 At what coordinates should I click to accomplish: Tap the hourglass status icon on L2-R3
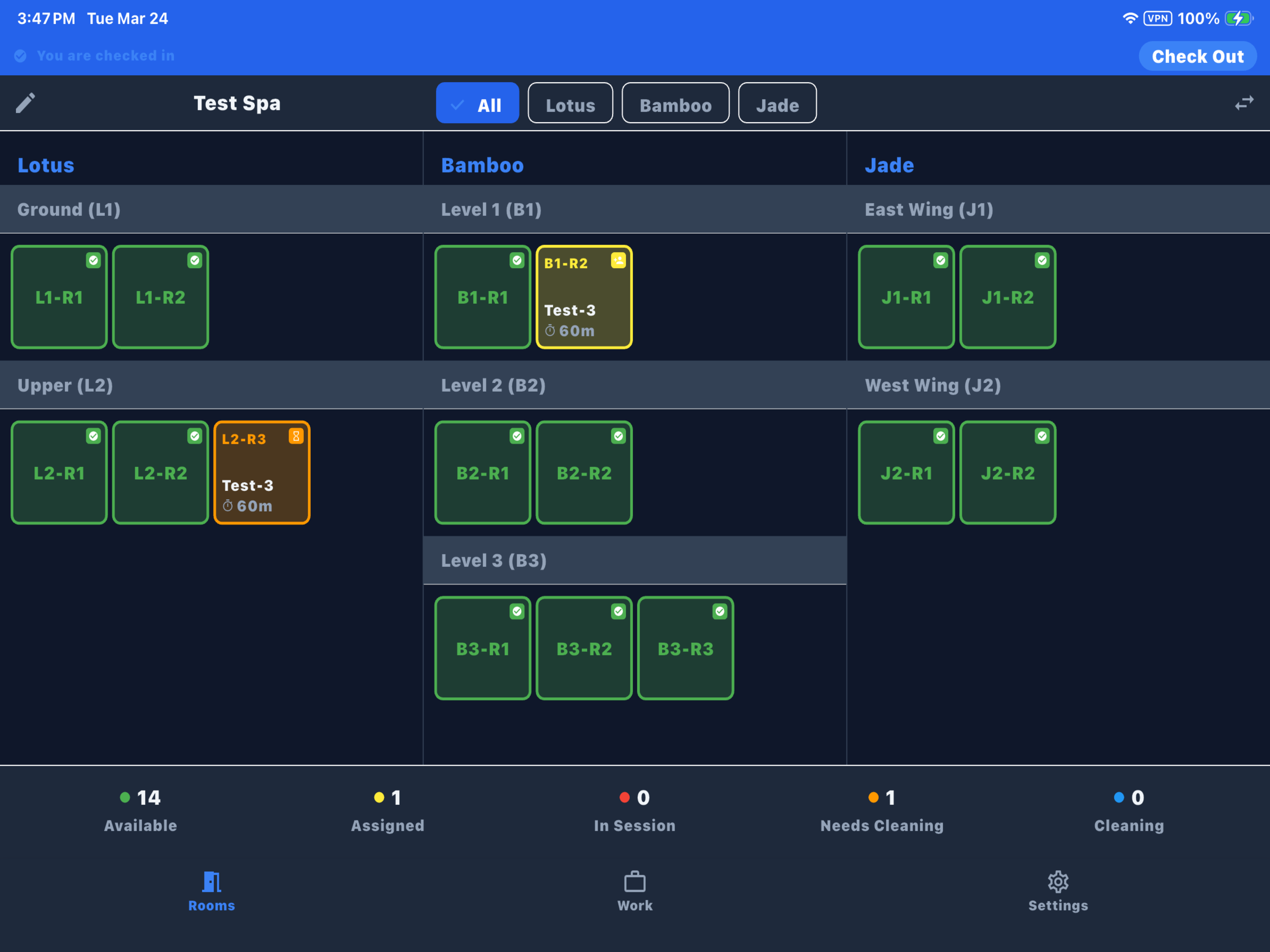coord(296,436)
